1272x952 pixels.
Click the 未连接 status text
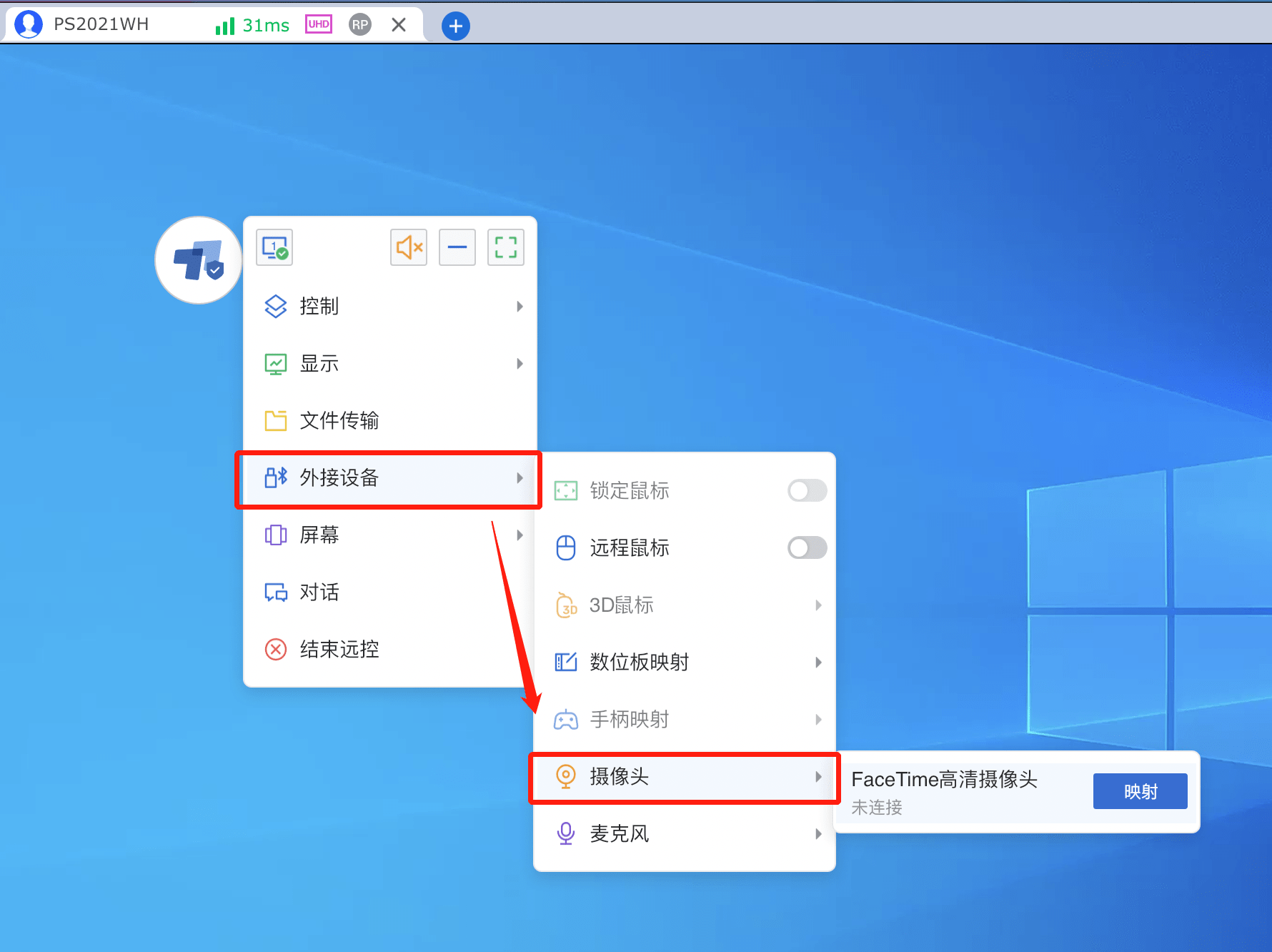pyautogui.click(x=877, y=808)
